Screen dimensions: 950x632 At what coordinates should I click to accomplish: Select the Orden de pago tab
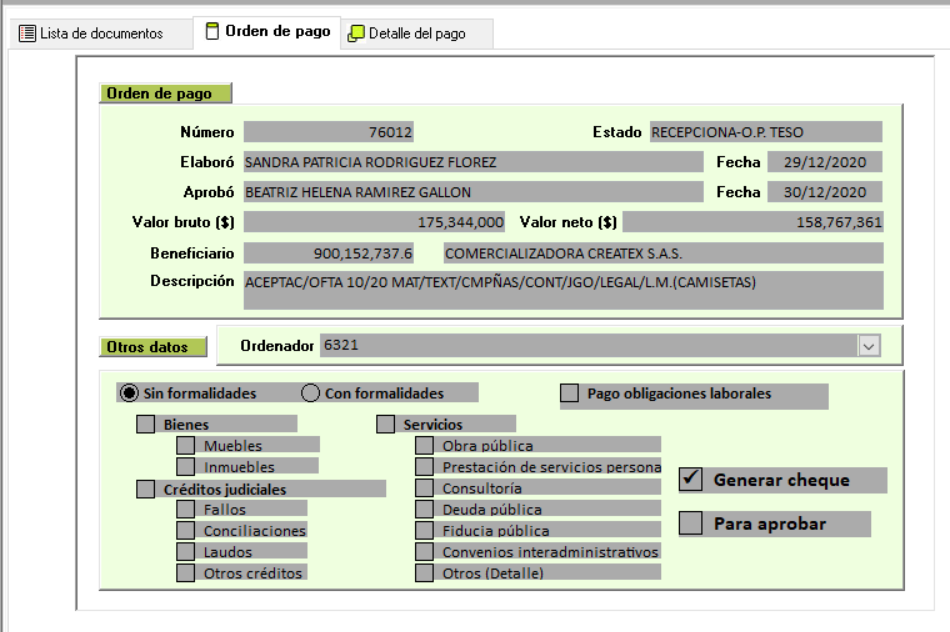pos(266,32)
